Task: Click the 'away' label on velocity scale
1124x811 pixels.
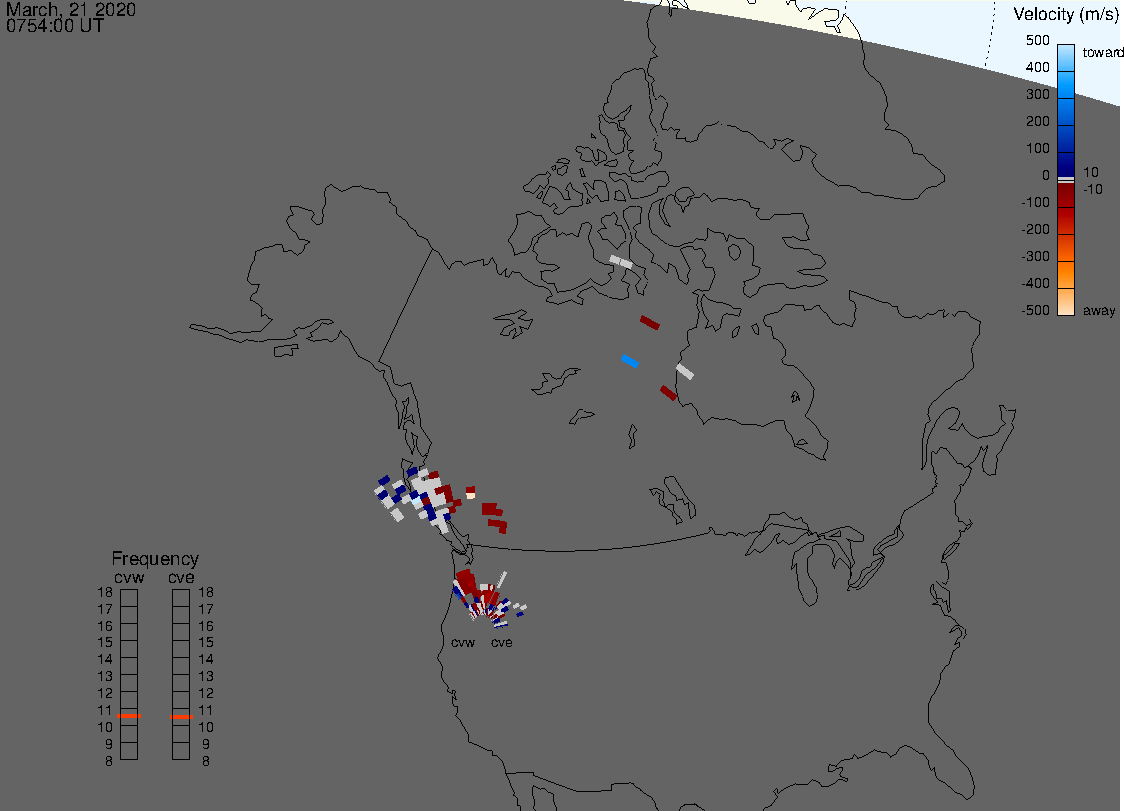Action: 1099,310
